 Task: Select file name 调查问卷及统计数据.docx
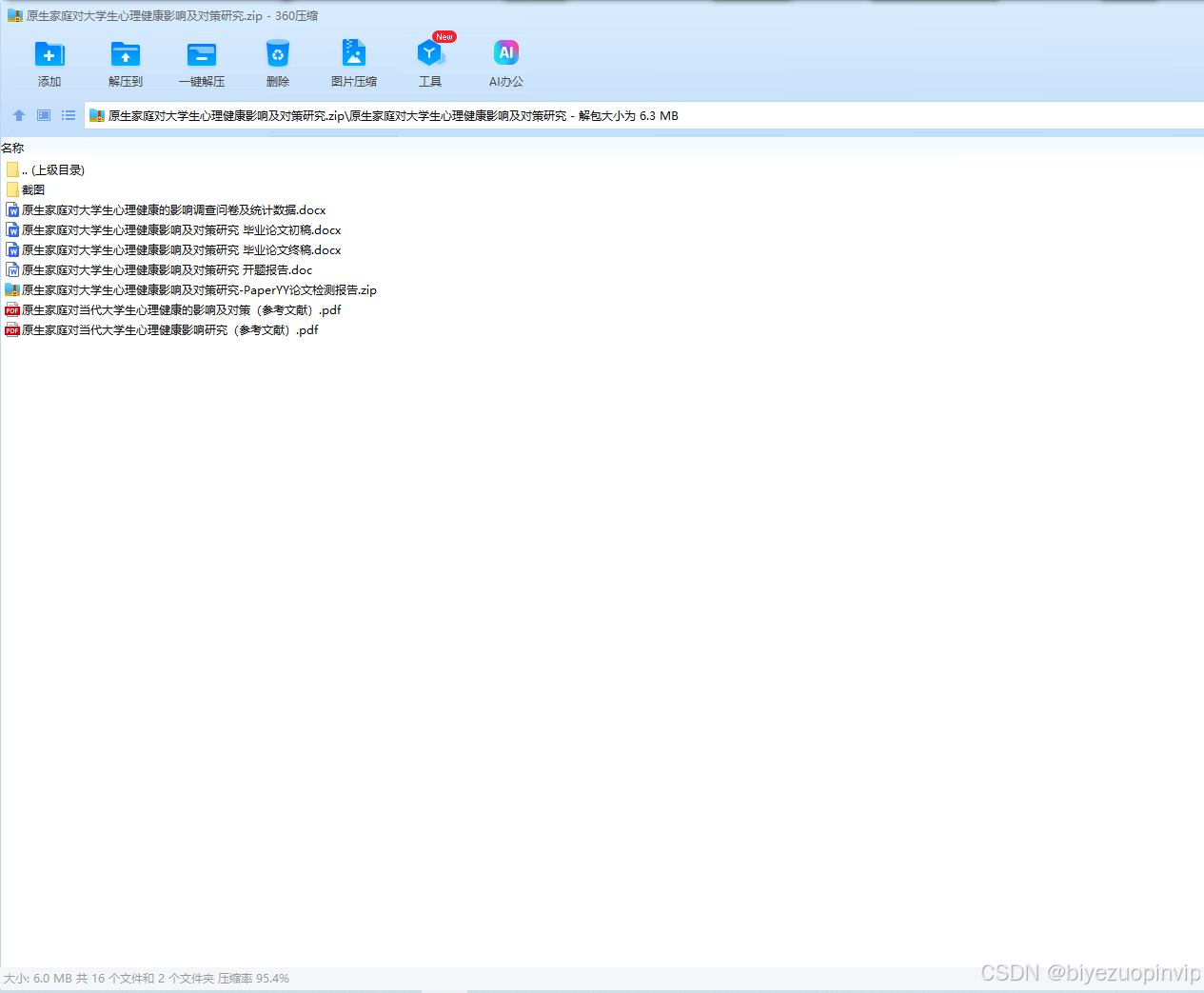point(174,209)
